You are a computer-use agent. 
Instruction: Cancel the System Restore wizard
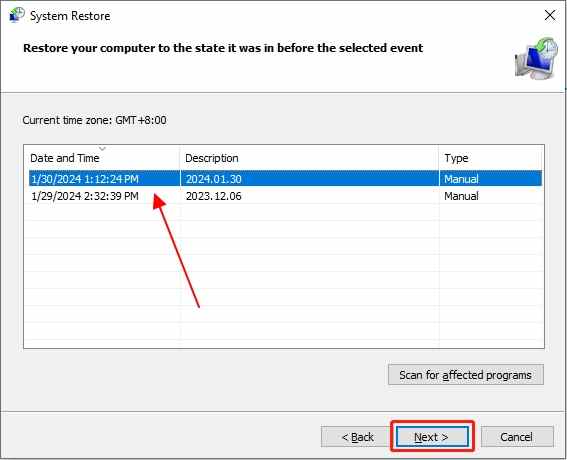pos(517,437)
